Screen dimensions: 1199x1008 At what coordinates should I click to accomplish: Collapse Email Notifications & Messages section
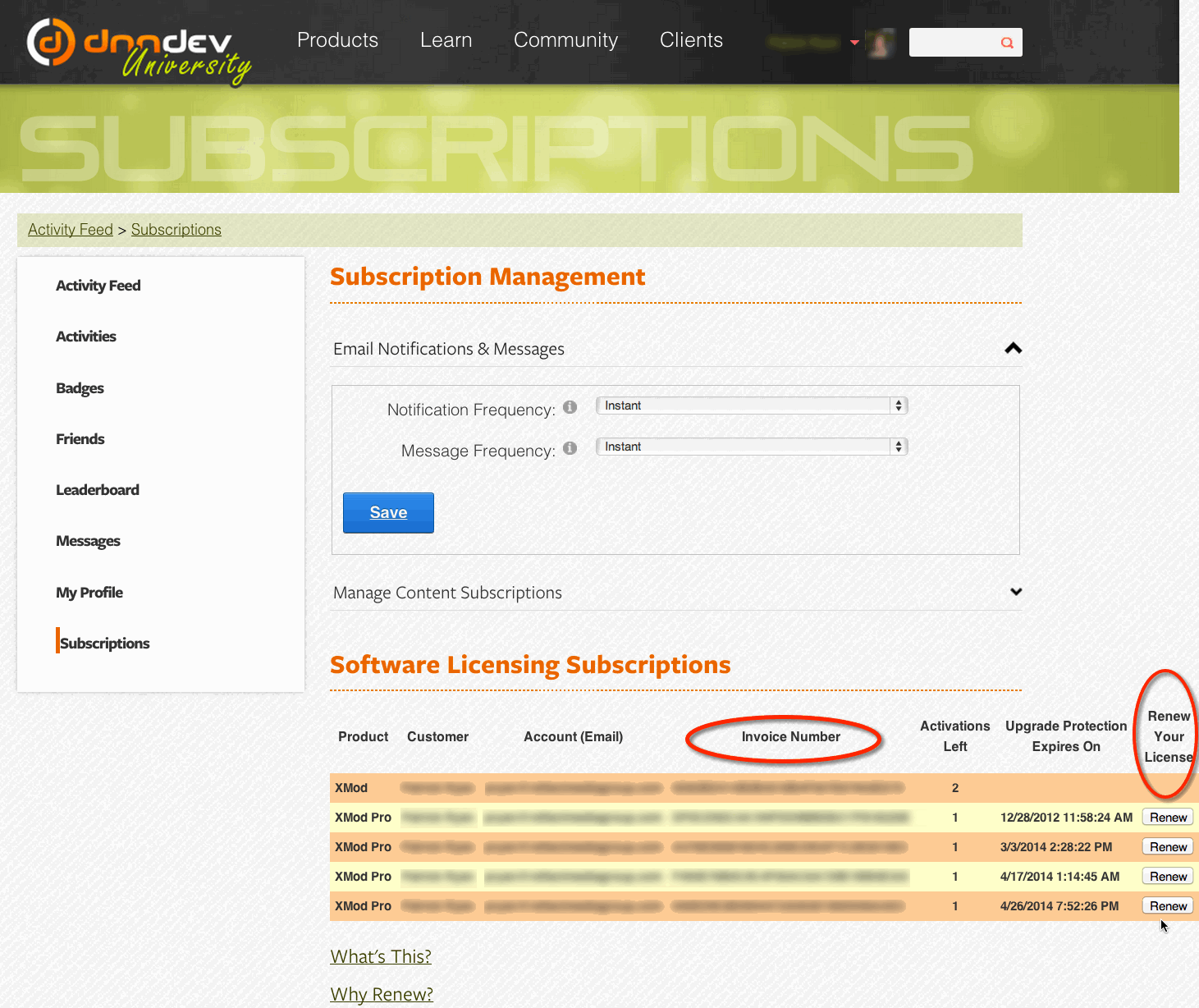tap(1014, 348)
